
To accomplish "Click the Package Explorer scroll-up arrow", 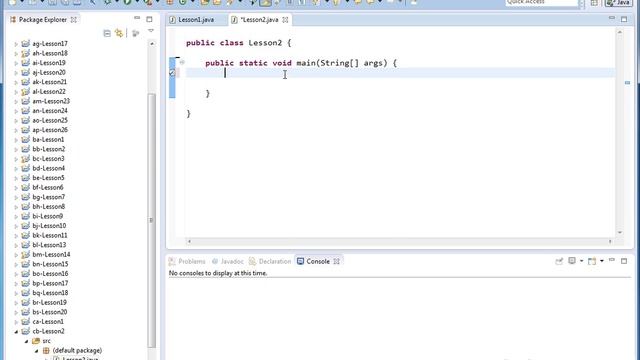I will 152,43.
